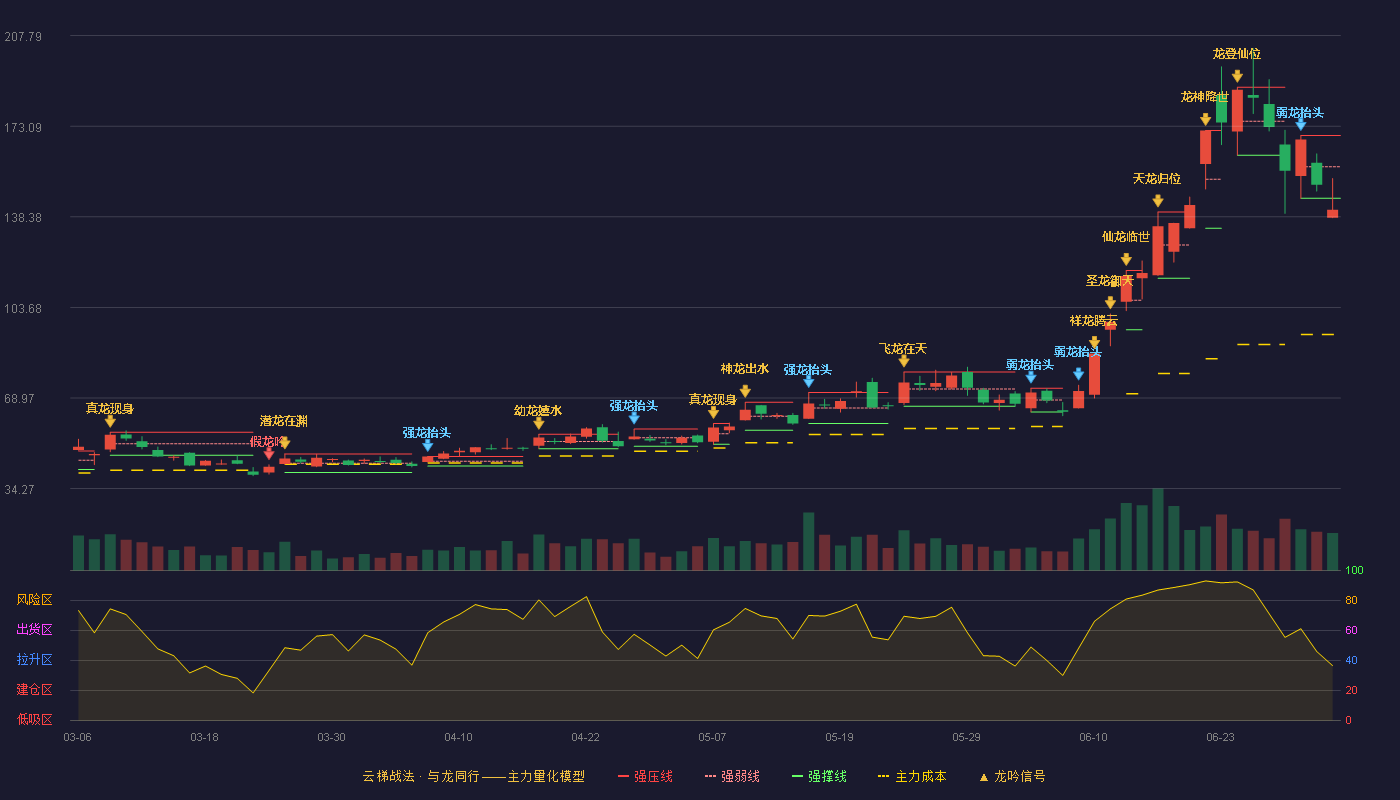Viewport: 1400px width, 800px height.
Task: Click the blue arrow under 强龙抬头 near 04-26
Action: (x=634, y=417)
